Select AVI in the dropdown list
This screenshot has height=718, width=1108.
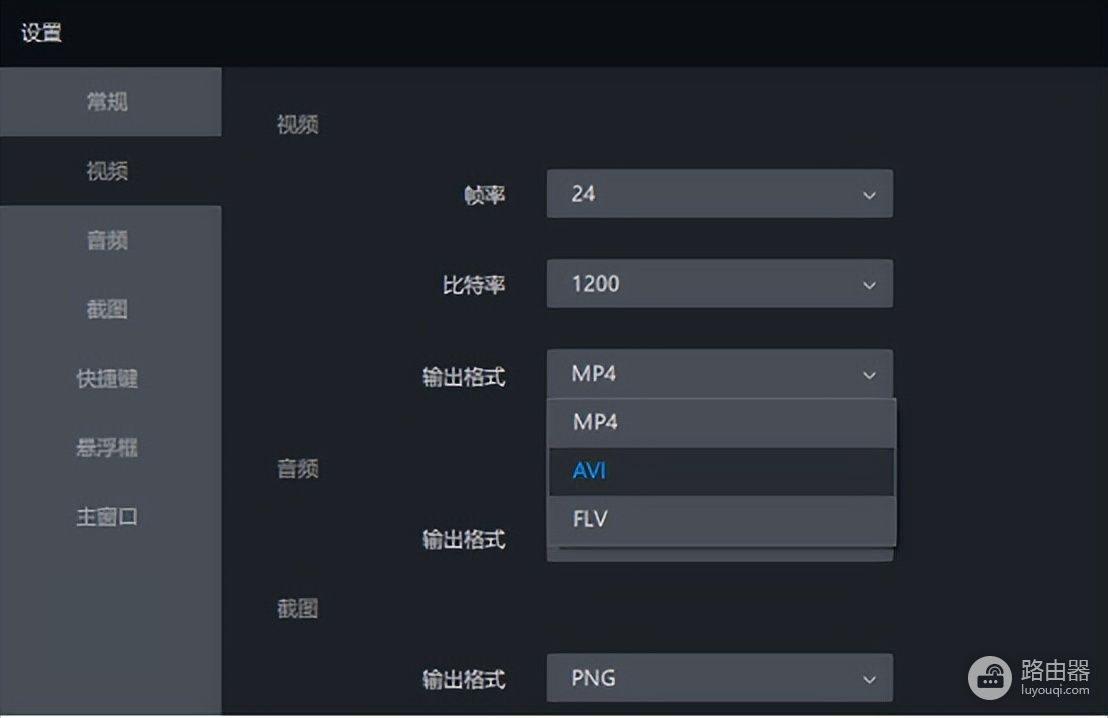[x=720, y=471]
